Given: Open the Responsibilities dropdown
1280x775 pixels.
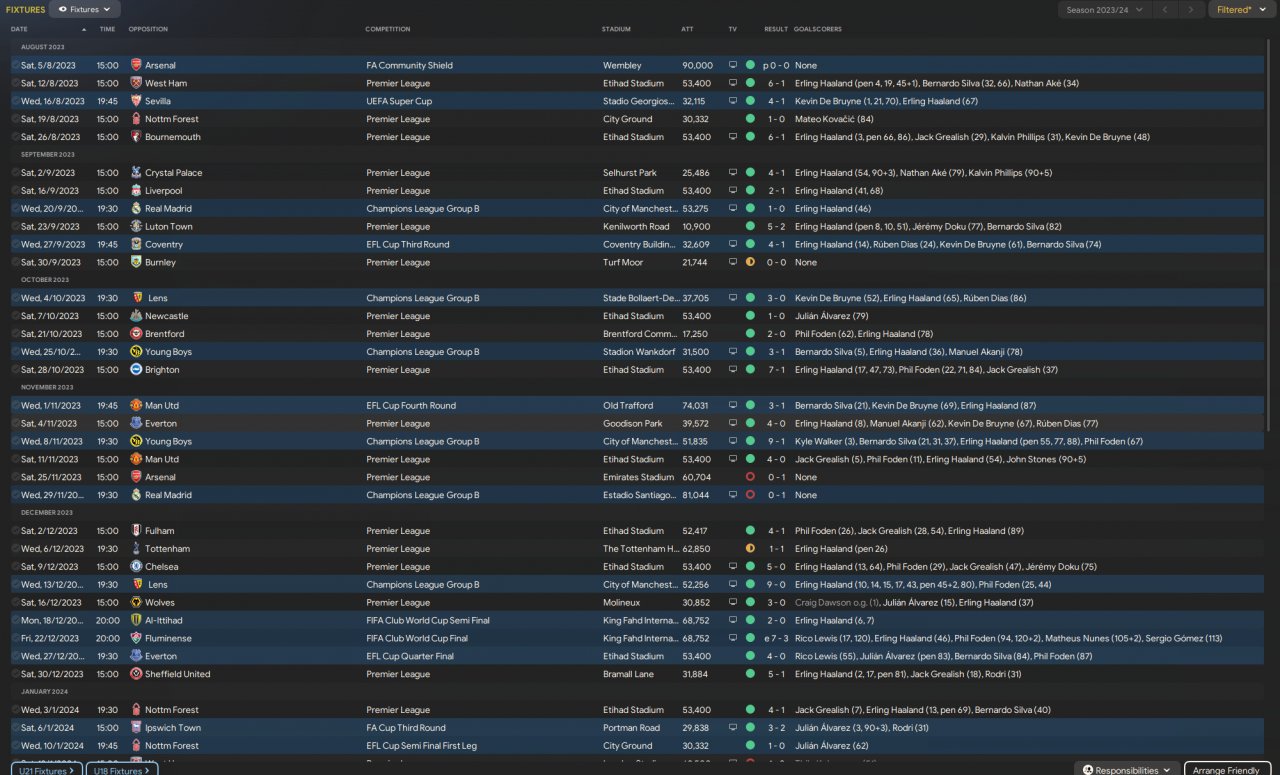Looking at the screenshot, I should [x=1127, y=770].
